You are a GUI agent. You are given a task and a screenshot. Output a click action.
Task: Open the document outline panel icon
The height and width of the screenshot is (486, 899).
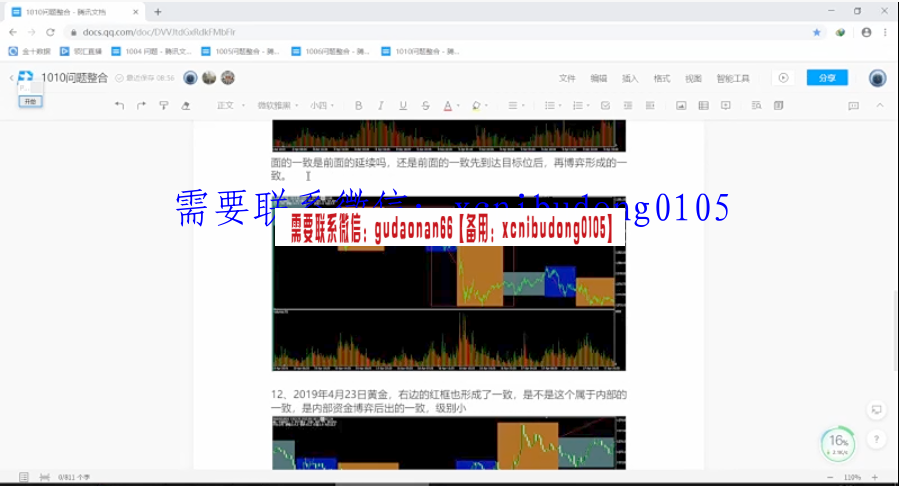(779, 105)
